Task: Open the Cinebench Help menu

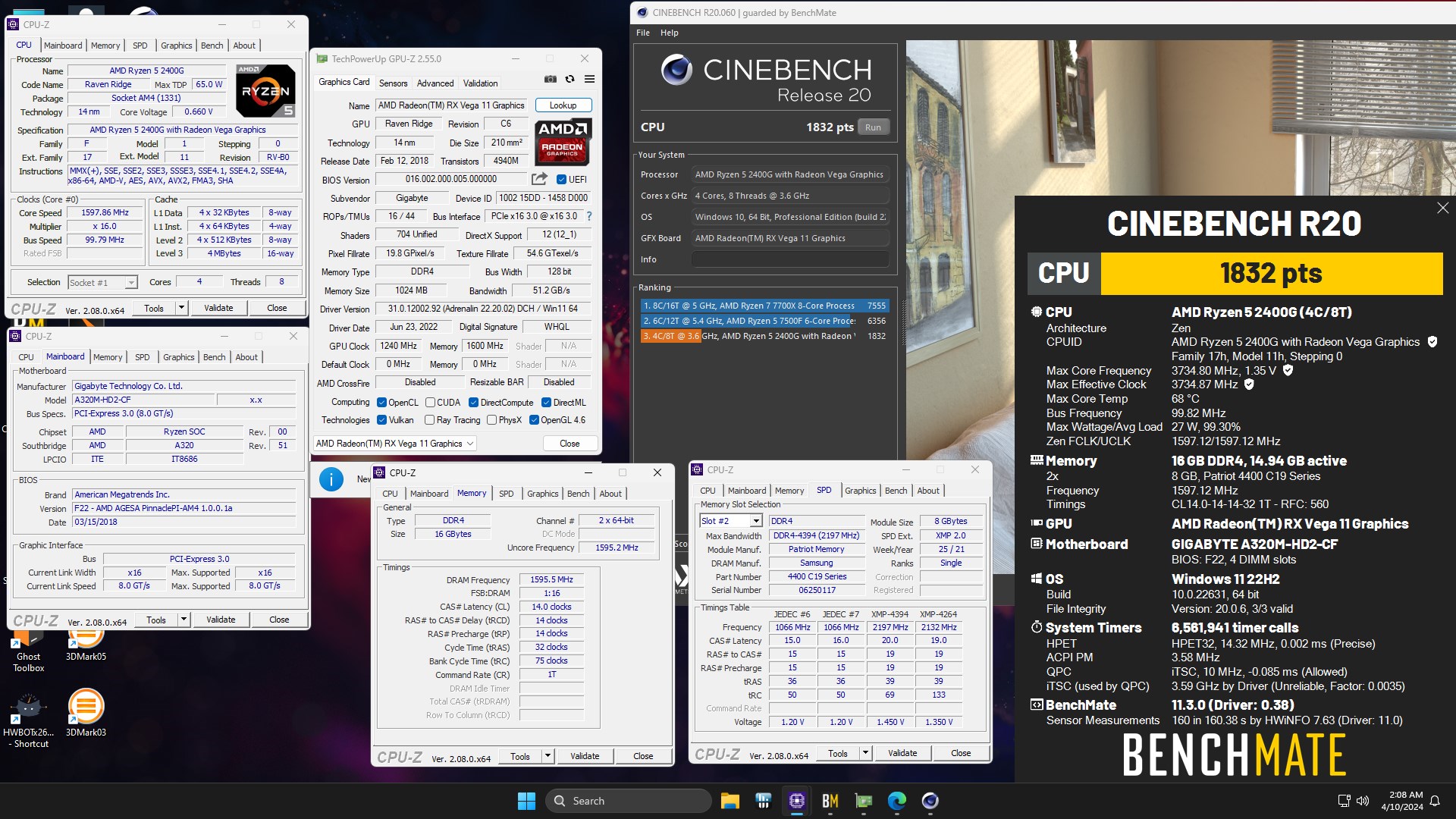Action: click(669, 33)
